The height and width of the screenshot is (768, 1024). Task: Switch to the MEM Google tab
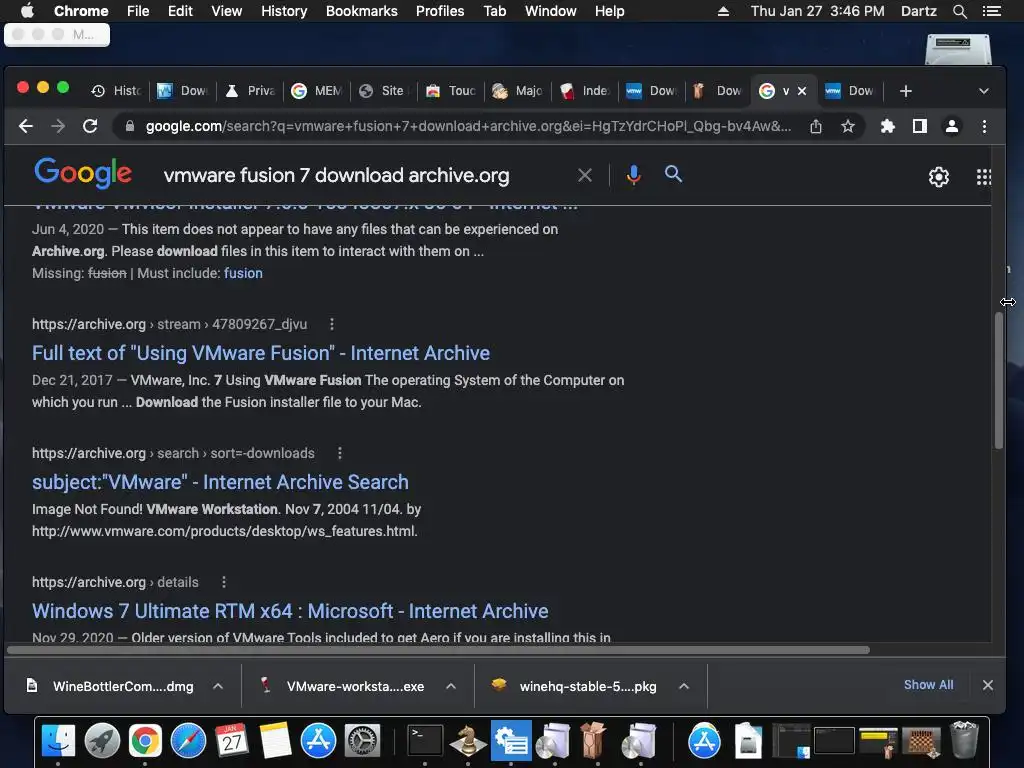click(317, 91)
